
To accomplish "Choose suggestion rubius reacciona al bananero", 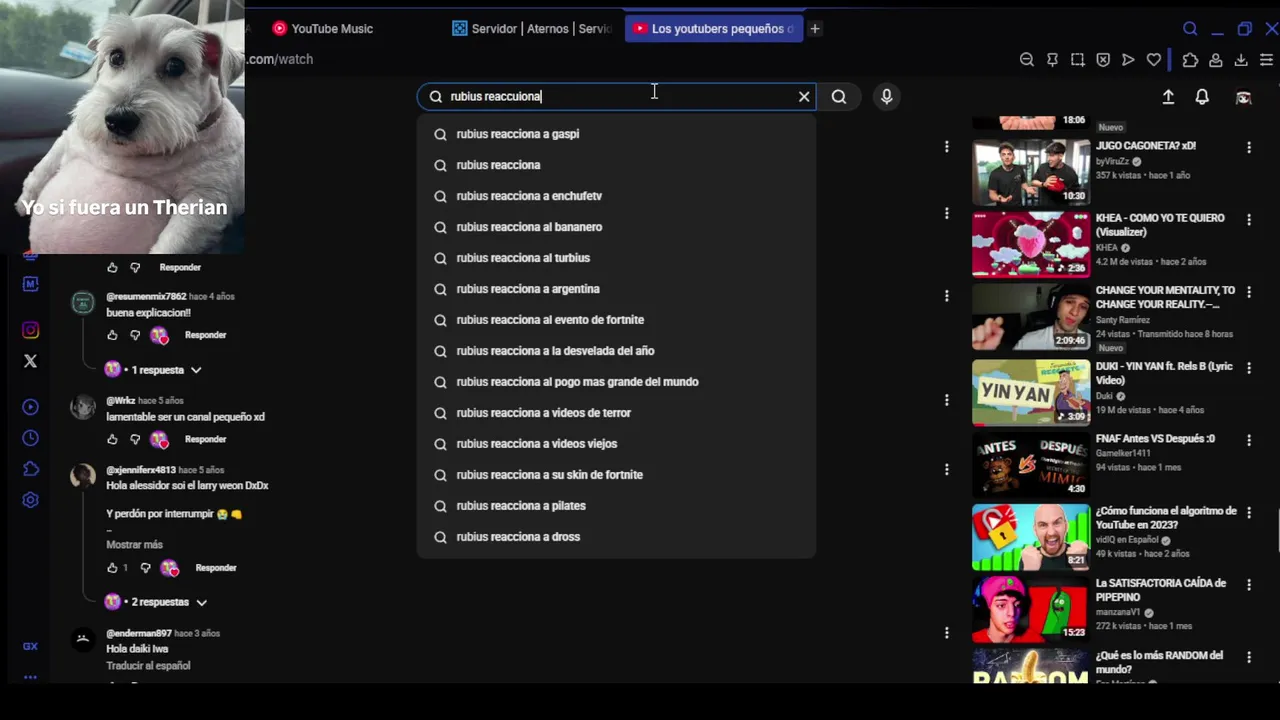I will pos(616,227).
